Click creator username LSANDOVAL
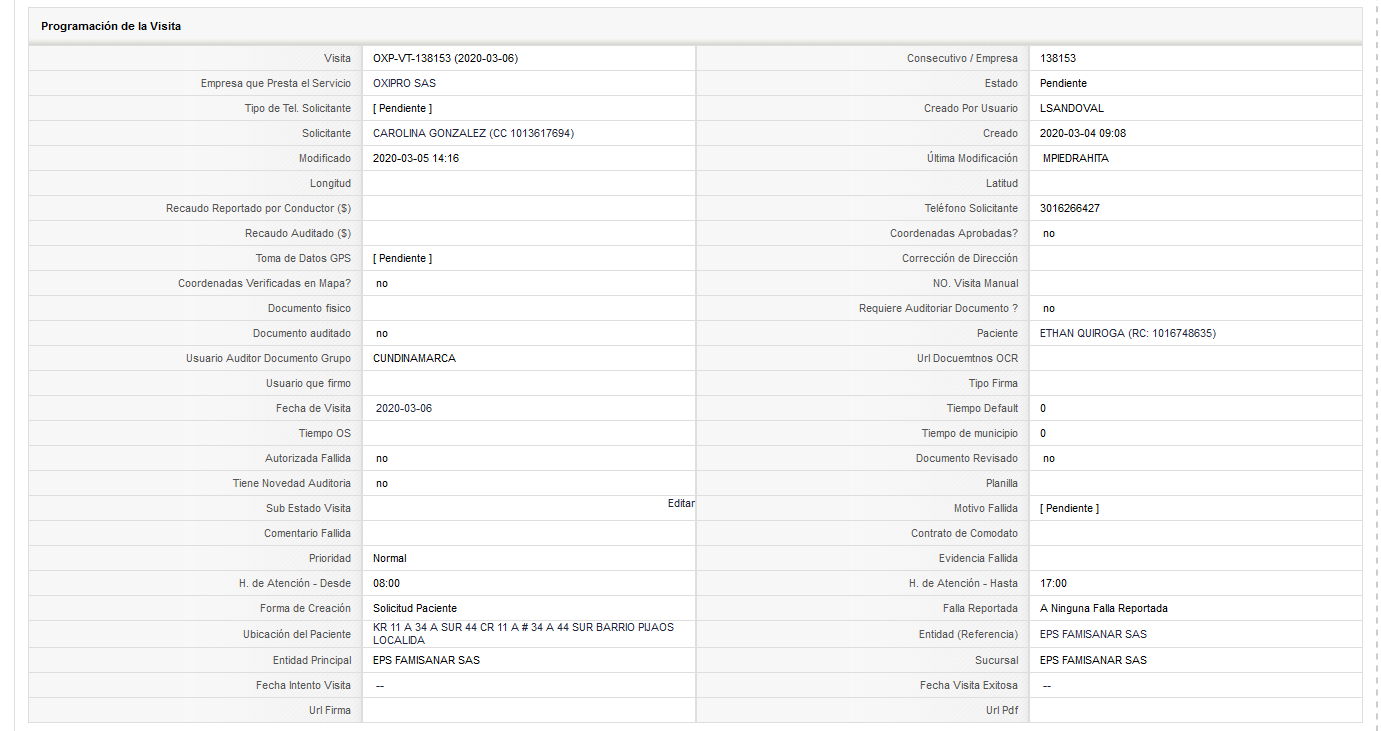The image size is (1381, 731). 1072,108
